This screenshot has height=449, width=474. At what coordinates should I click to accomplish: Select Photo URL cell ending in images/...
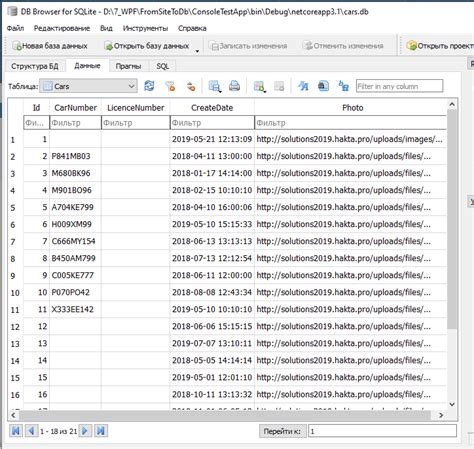pos(350,139)
